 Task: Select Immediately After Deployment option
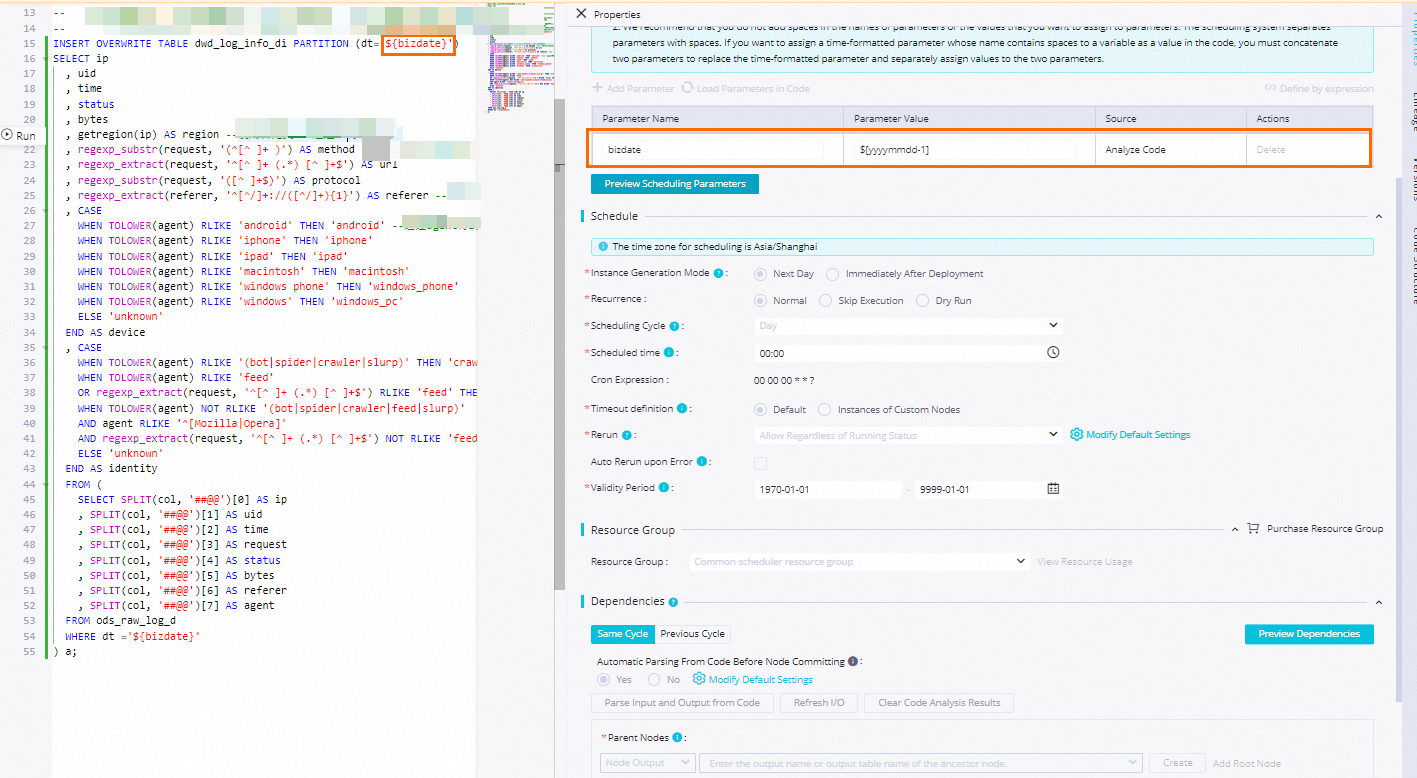tap(832, 273)
